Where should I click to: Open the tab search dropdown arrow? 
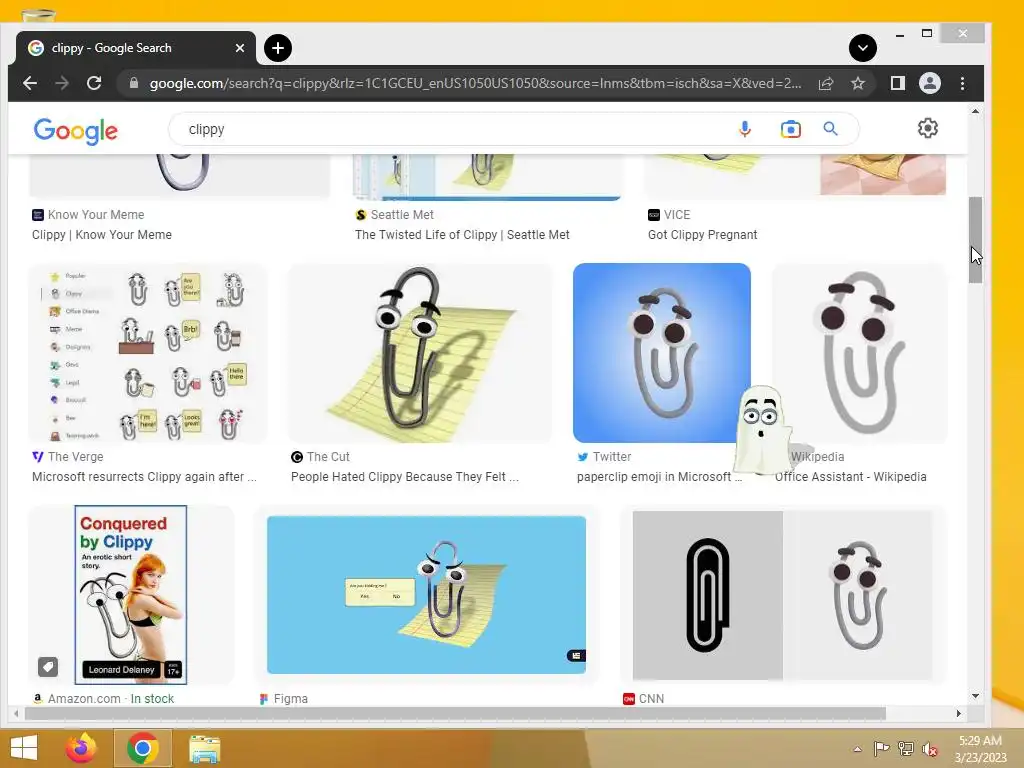pyautogui.click(x=863, y=48)
